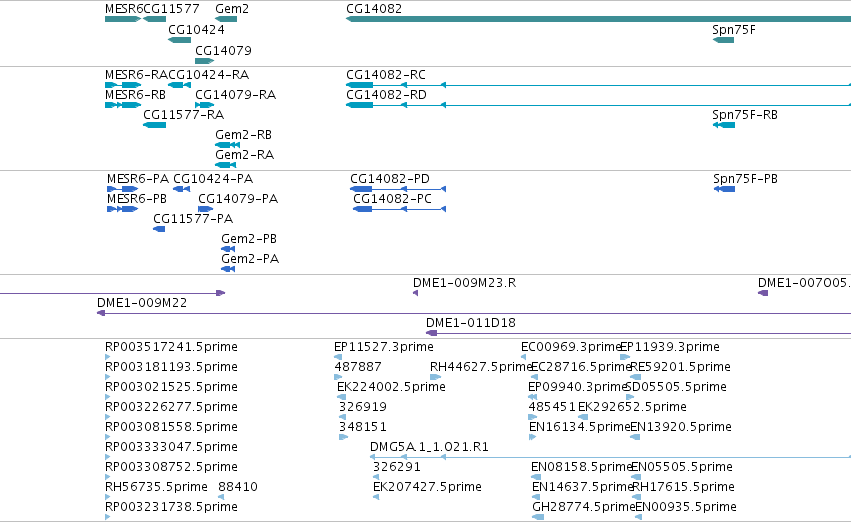Select the RP003231738.5prime EST label

[171, 507]
